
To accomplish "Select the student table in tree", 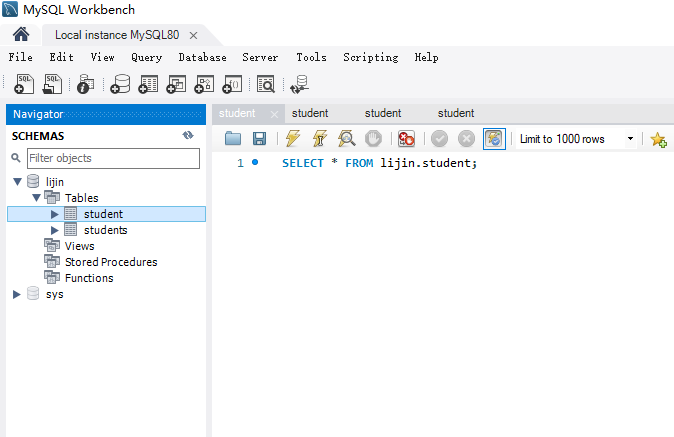I will click(103, 214).
